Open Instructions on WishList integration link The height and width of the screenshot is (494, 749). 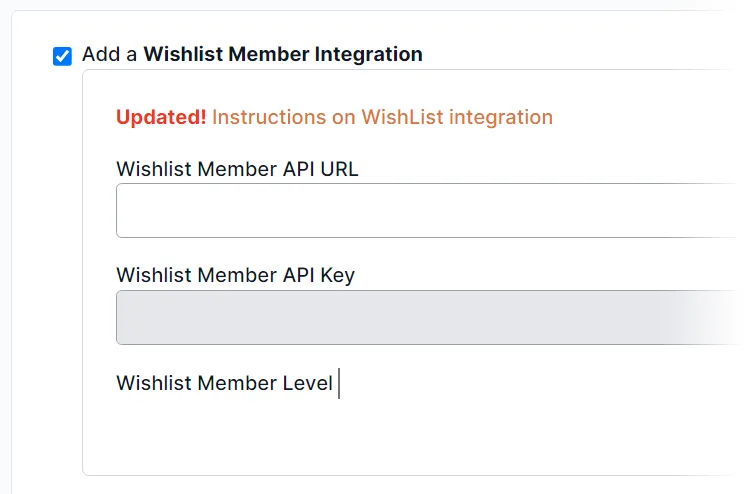click(382, 117)
